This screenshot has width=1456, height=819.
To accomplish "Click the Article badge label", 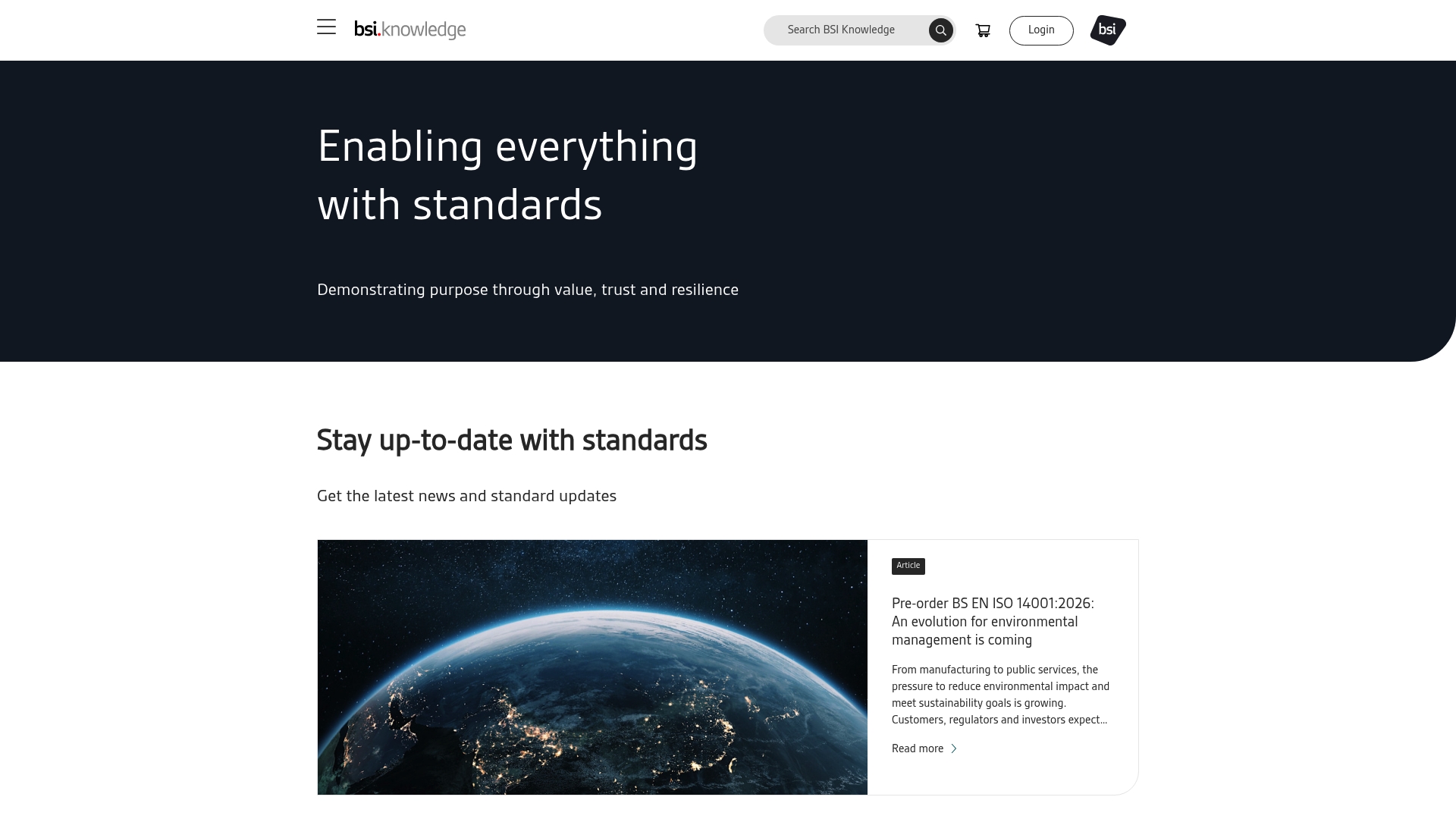I will (908, 566).
